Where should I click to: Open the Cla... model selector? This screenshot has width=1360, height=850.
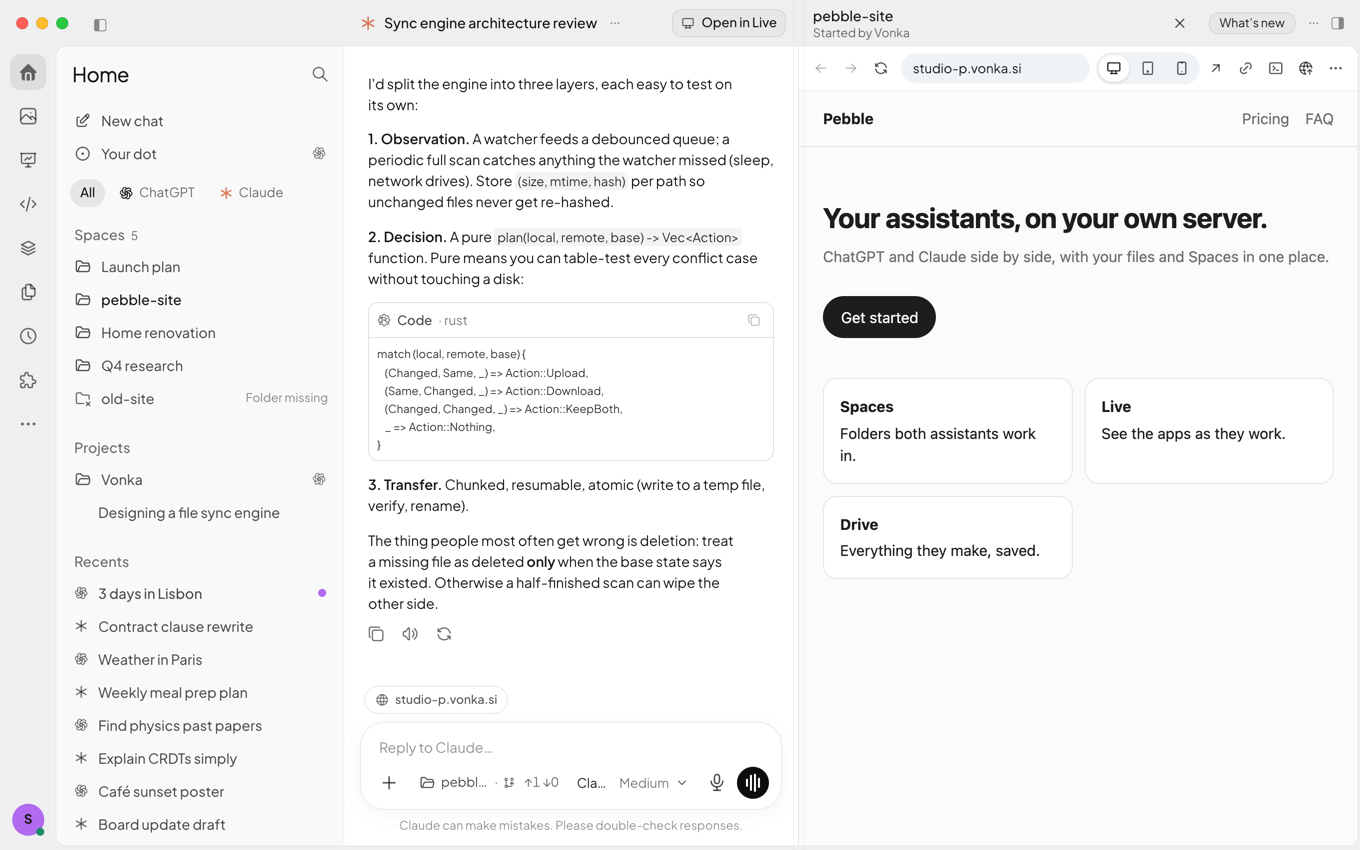(x=591, y=783)
